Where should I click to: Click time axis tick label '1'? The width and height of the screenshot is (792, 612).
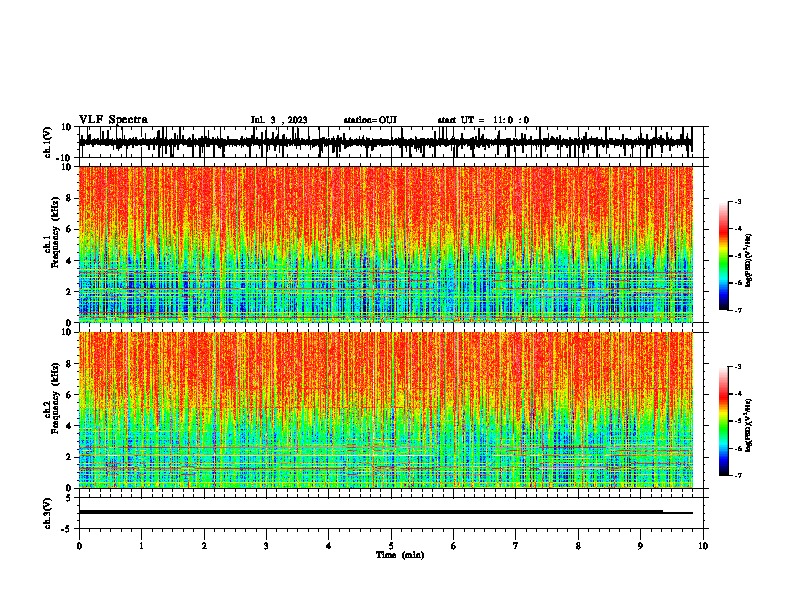pyautogui.click(x=141, y=546)
